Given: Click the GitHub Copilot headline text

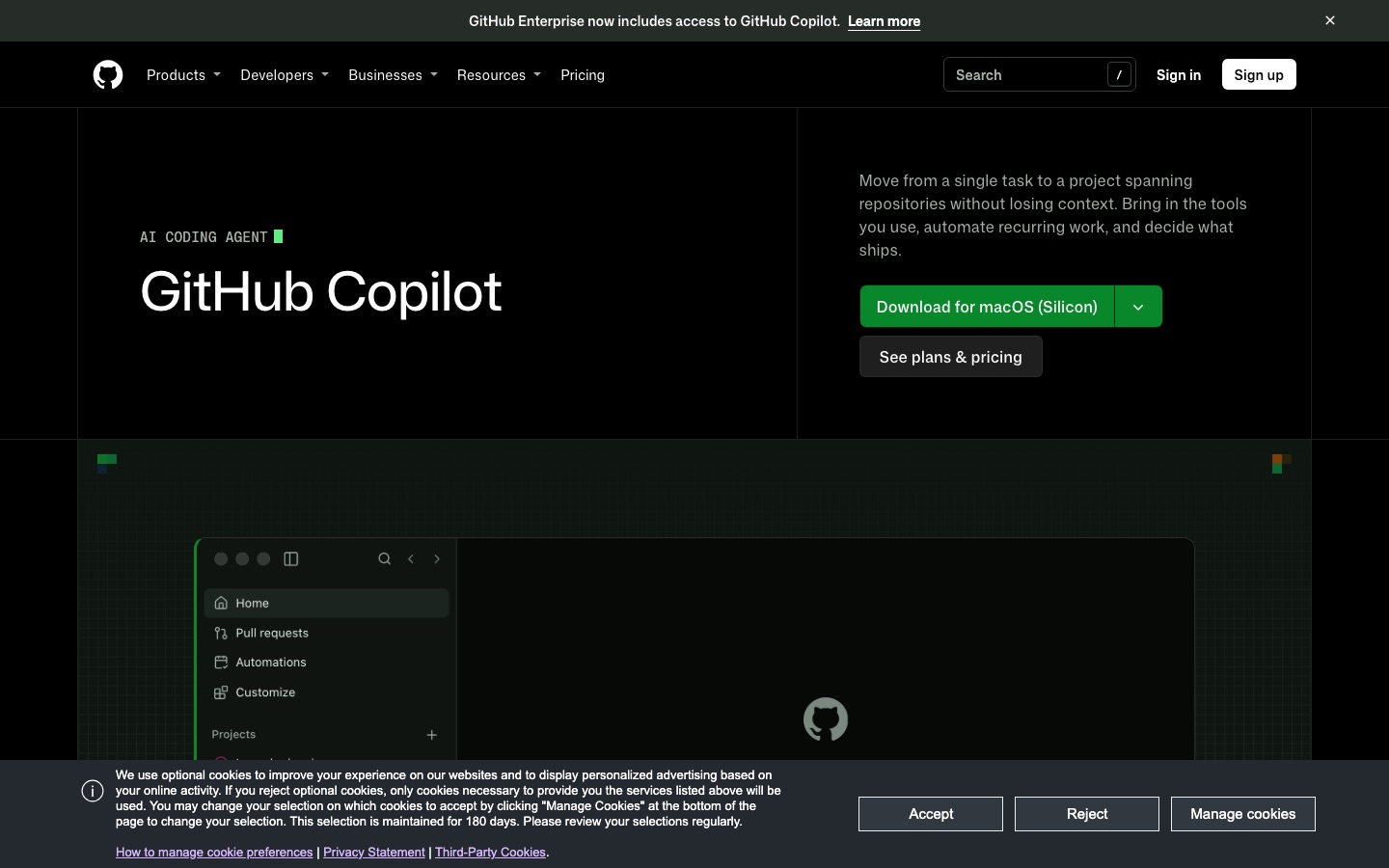Looking at the screenshot, I should (321, 291).
